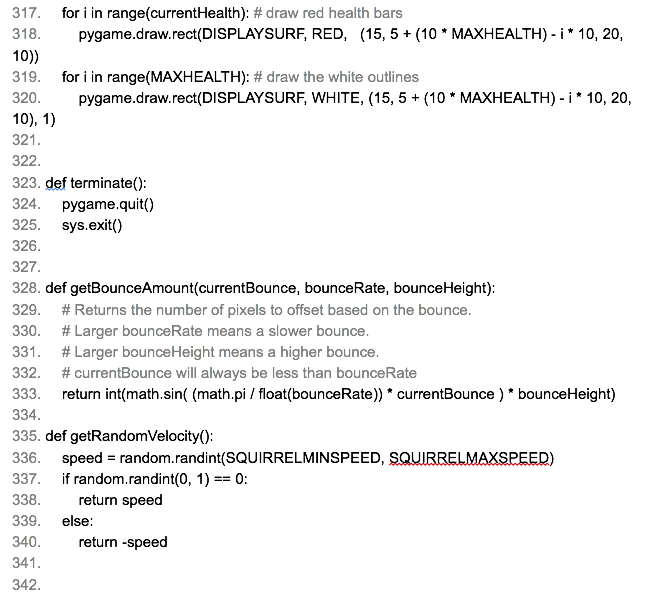Screen dimensions: 650x597
Task: Click on math.sin in the return statement
Action: (154, 394)
